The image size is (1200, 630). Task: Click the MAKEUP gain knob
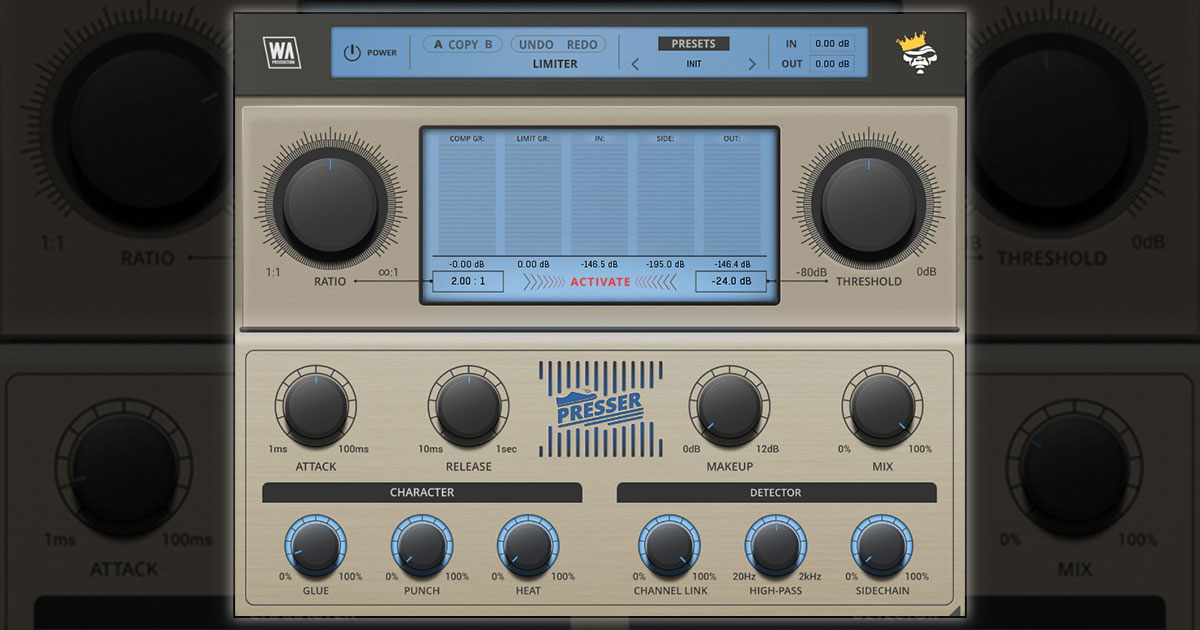(729, 405)
